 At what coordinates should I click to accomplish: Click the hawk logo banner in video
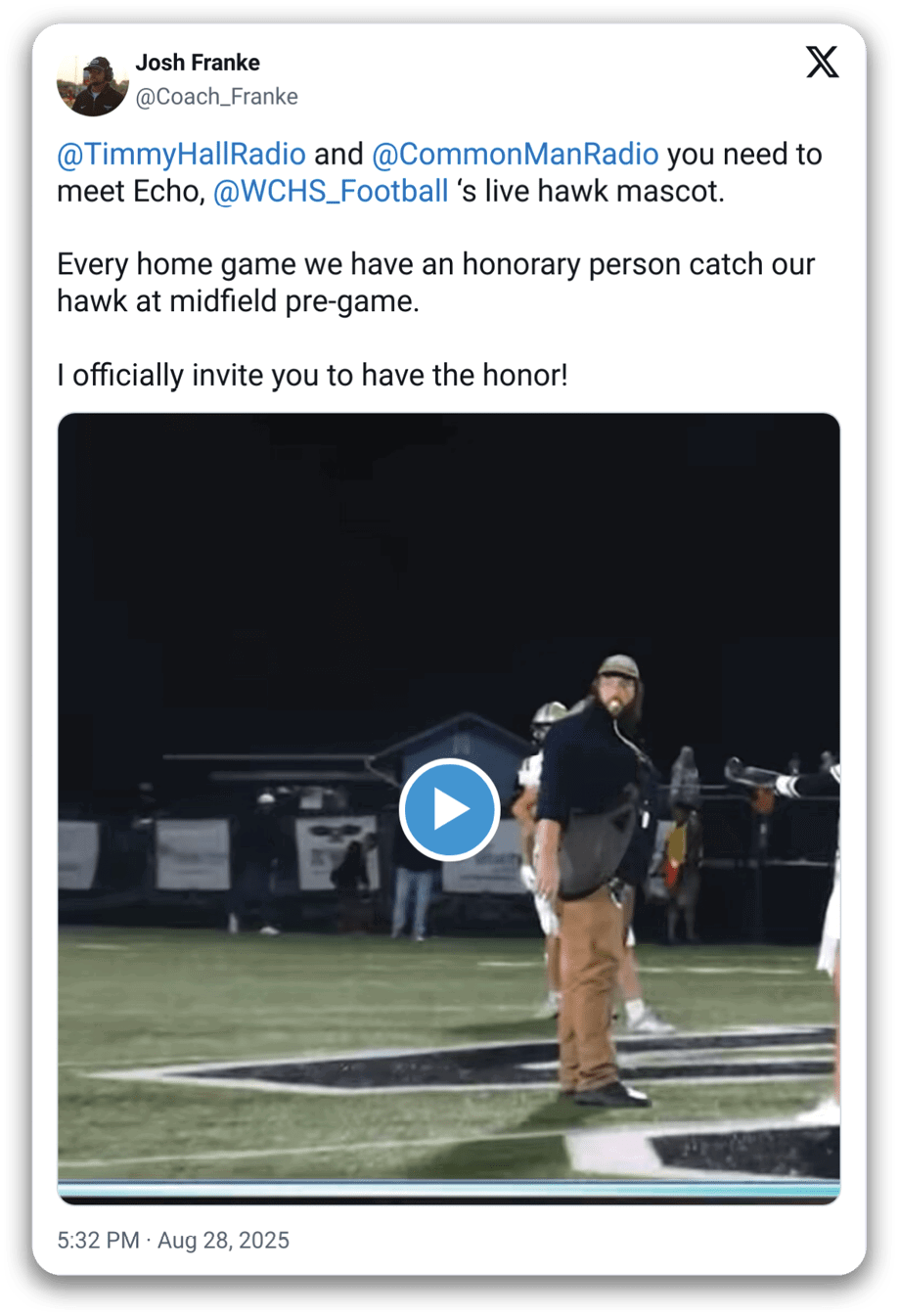335,851
